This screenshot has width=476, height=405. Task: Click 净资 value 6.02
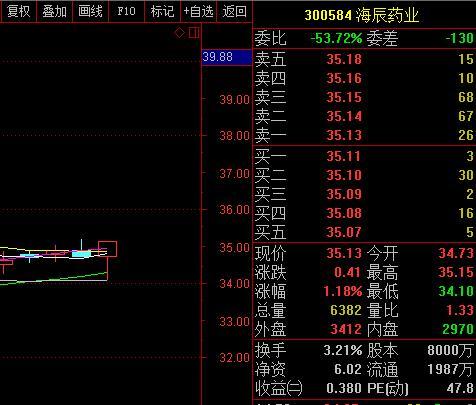coord(348,369)
